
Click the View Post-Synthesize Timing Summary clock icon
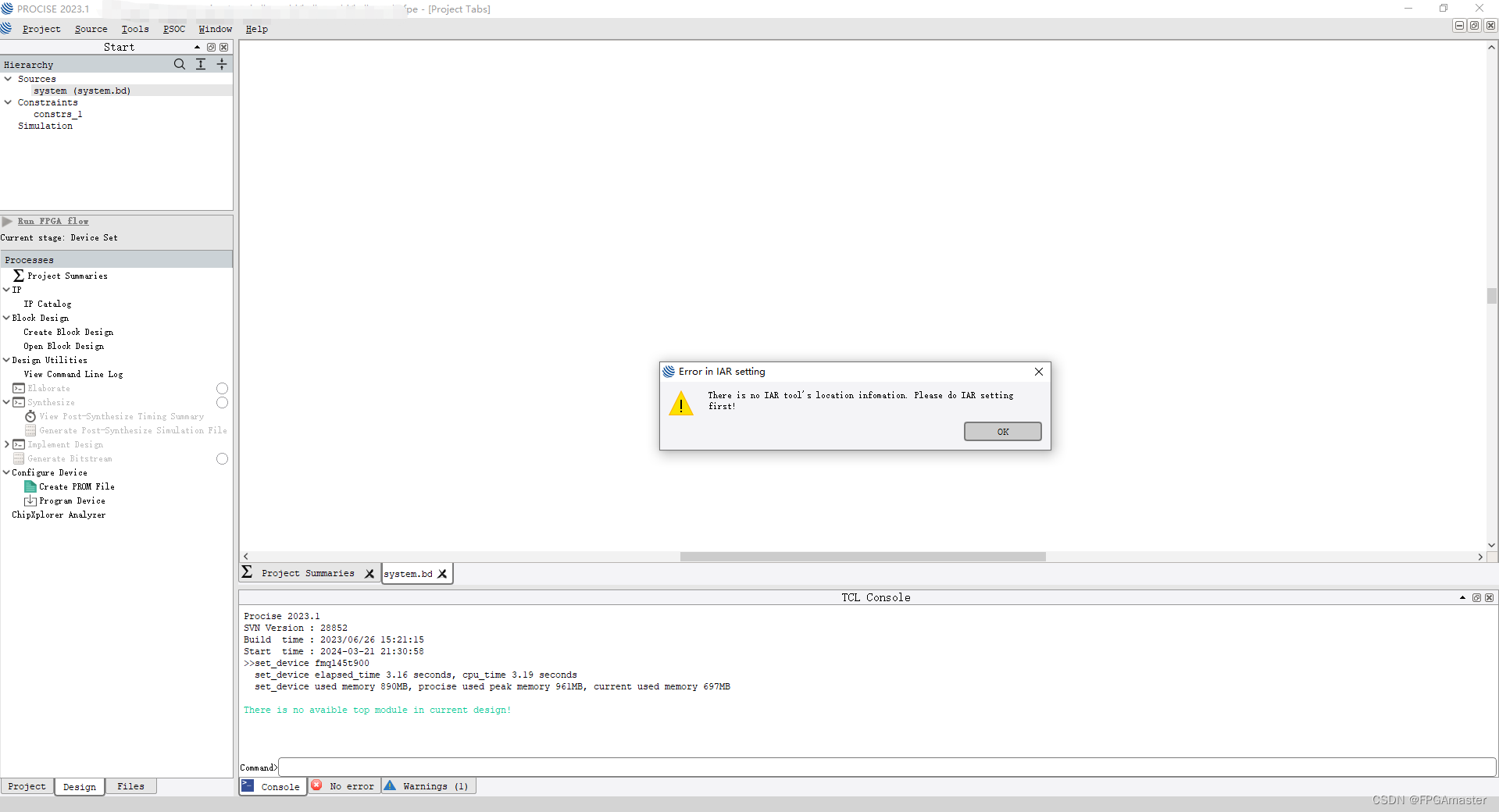[30, 416]
